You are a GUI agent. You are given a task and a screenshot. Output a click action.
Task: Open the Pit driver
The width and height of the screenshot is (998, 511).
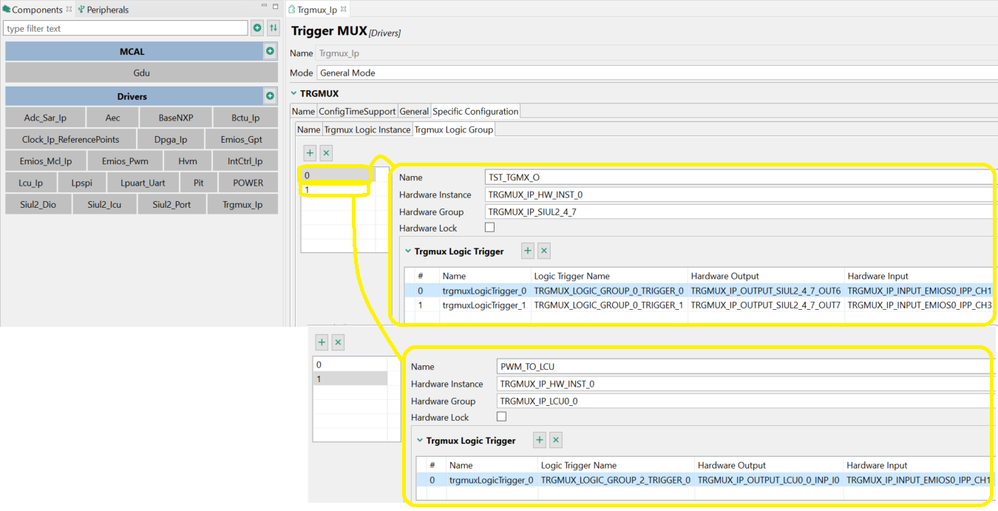199,183
